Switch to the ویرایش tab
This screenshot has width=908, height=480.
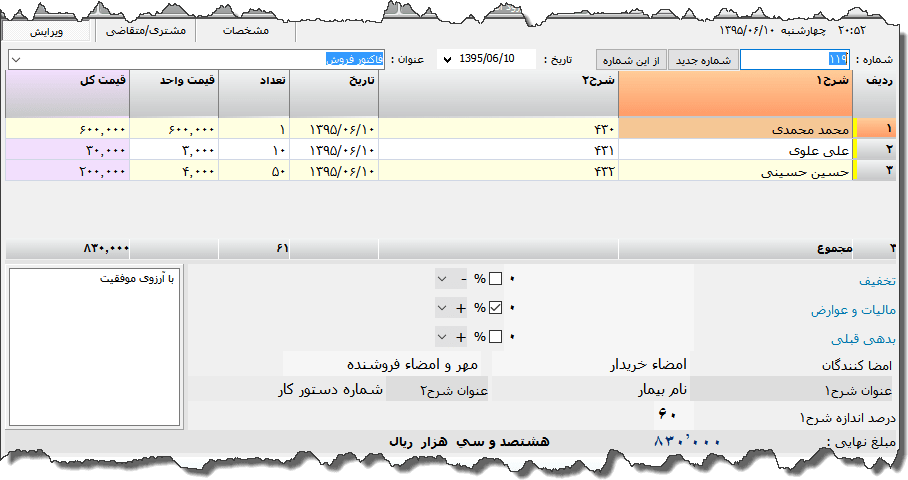[46, 31]
